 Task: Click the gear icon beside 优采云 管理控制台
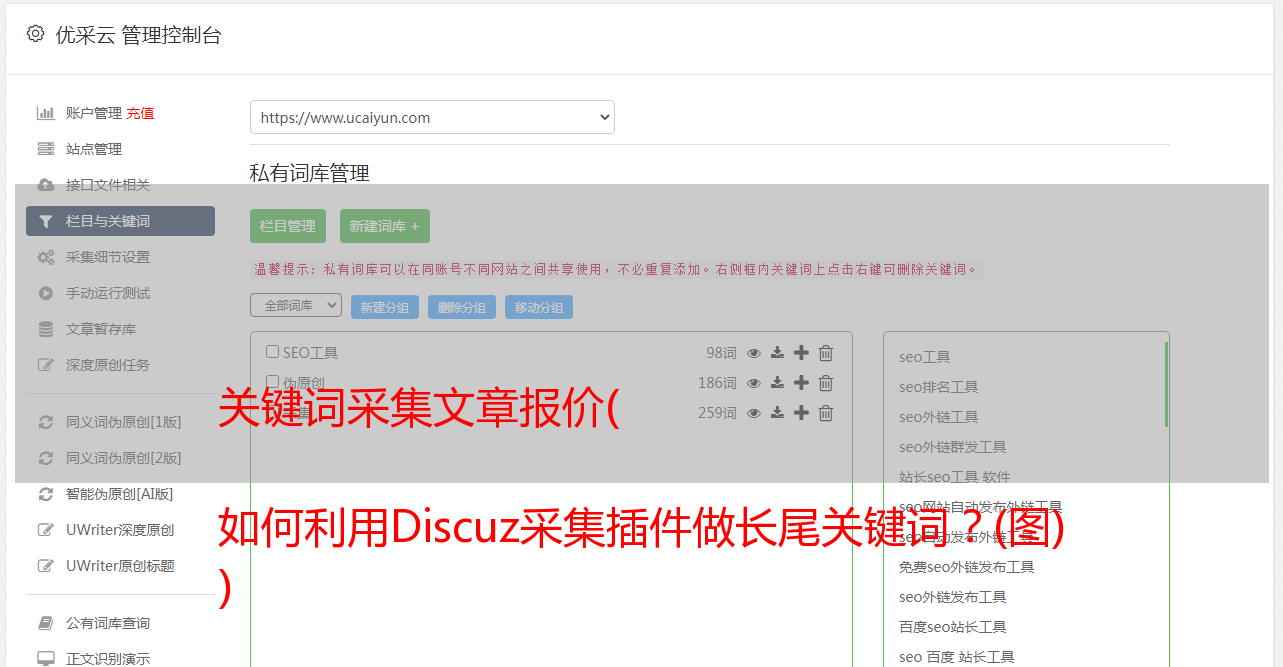pyautogui.click(x=35, y=34)
